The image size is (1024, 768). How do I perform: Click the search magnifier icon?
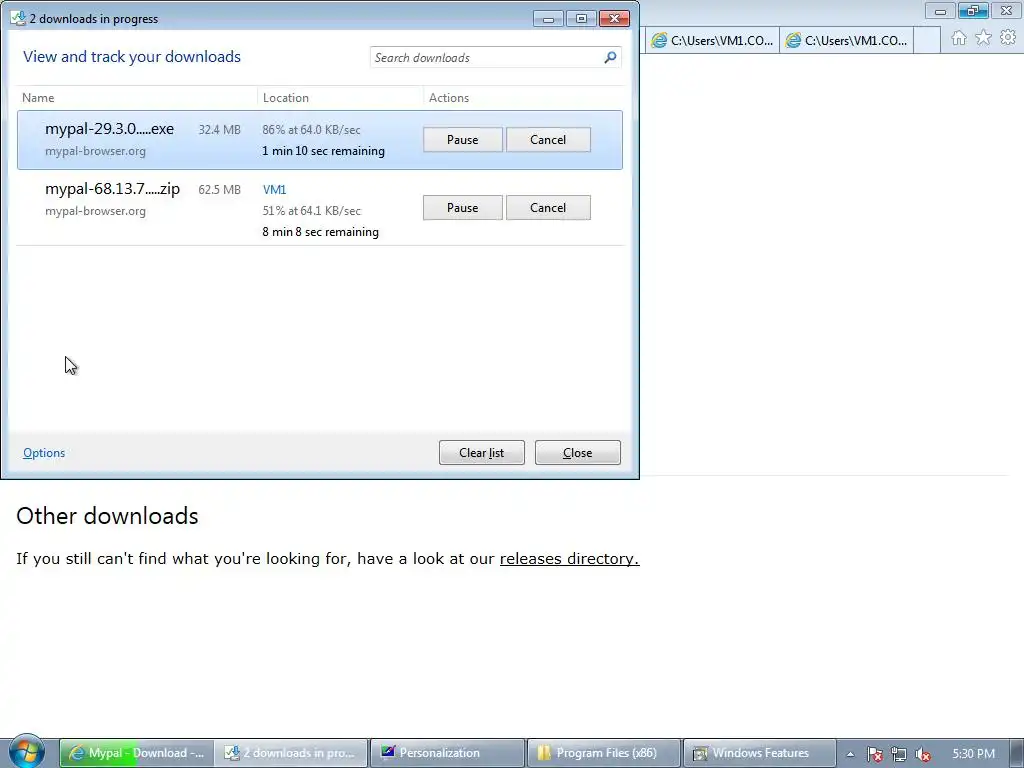coord(610,57)
